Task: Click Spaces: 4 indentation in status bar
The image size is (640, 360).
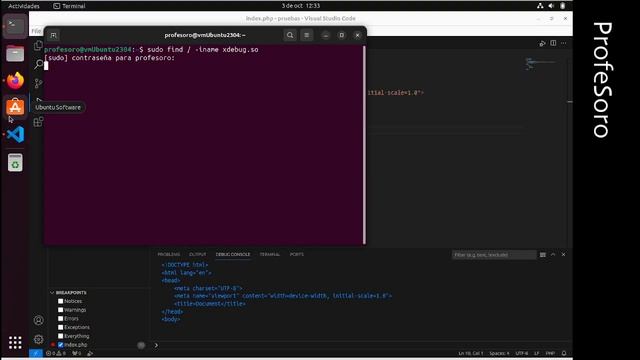Action: tap(499, 353)
